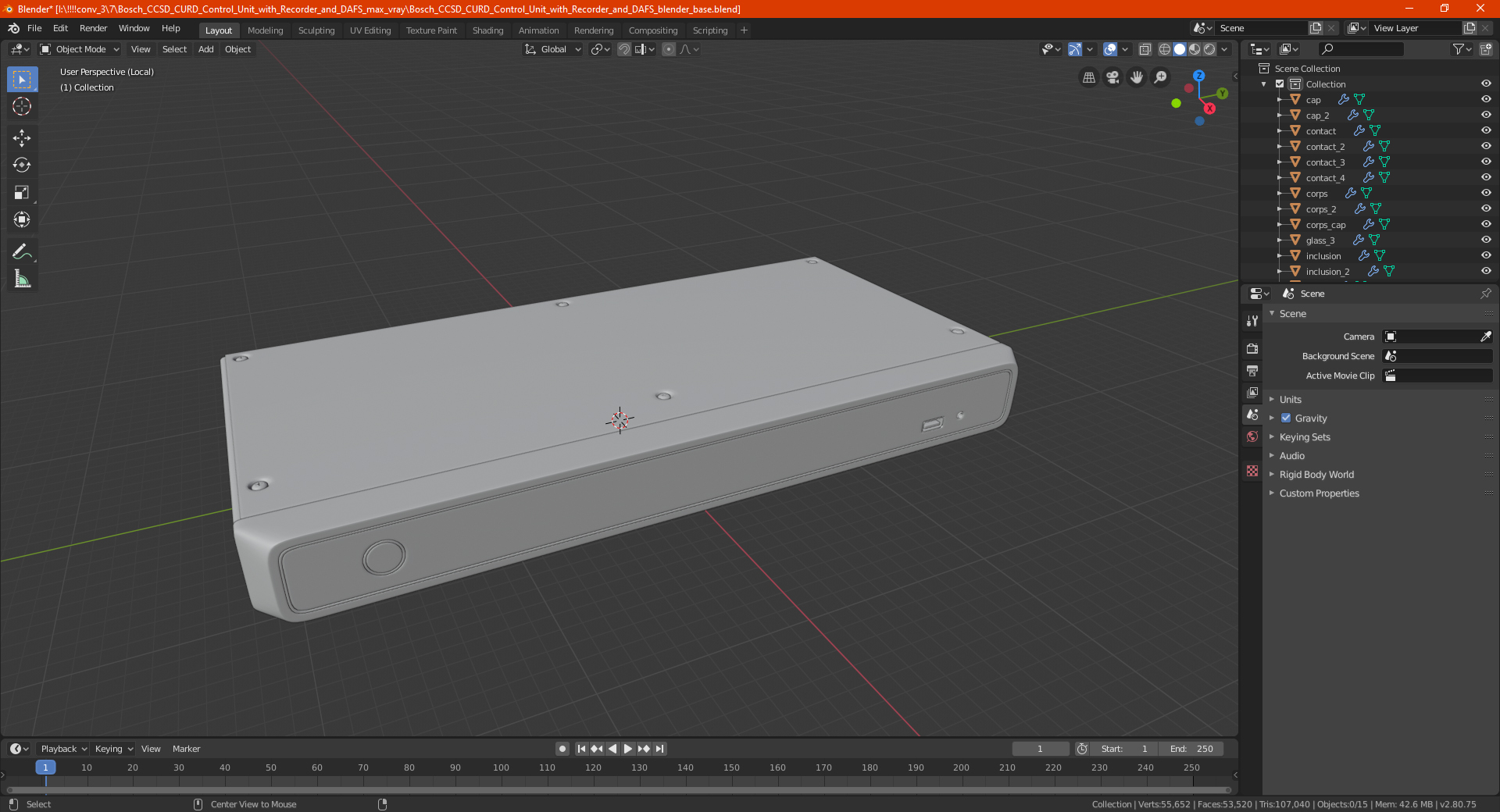Select the Measure ruler tool

(x=22, y=279)
